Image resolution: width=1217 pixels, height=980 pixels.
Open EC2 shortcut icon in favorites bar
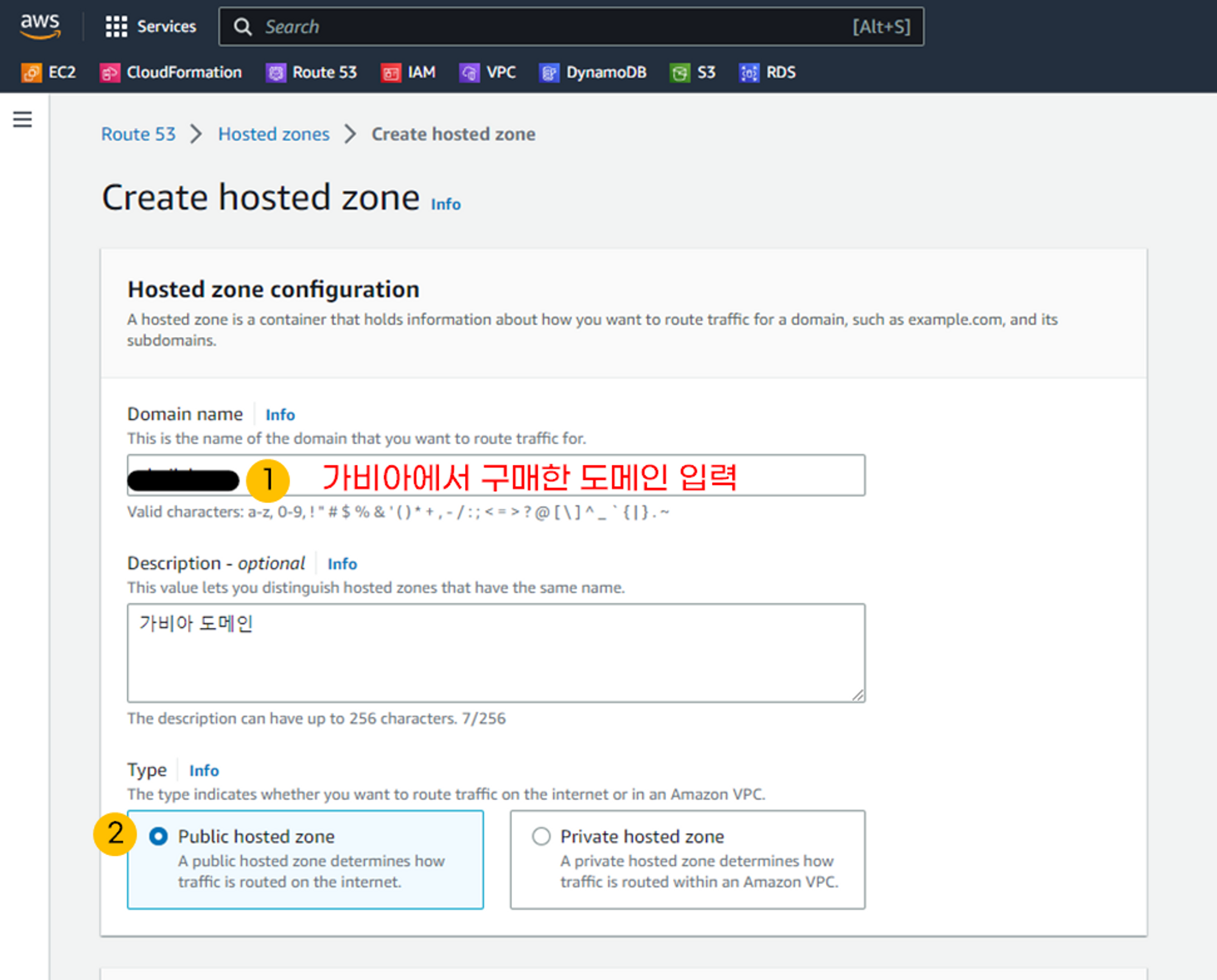tap(32, 73)
